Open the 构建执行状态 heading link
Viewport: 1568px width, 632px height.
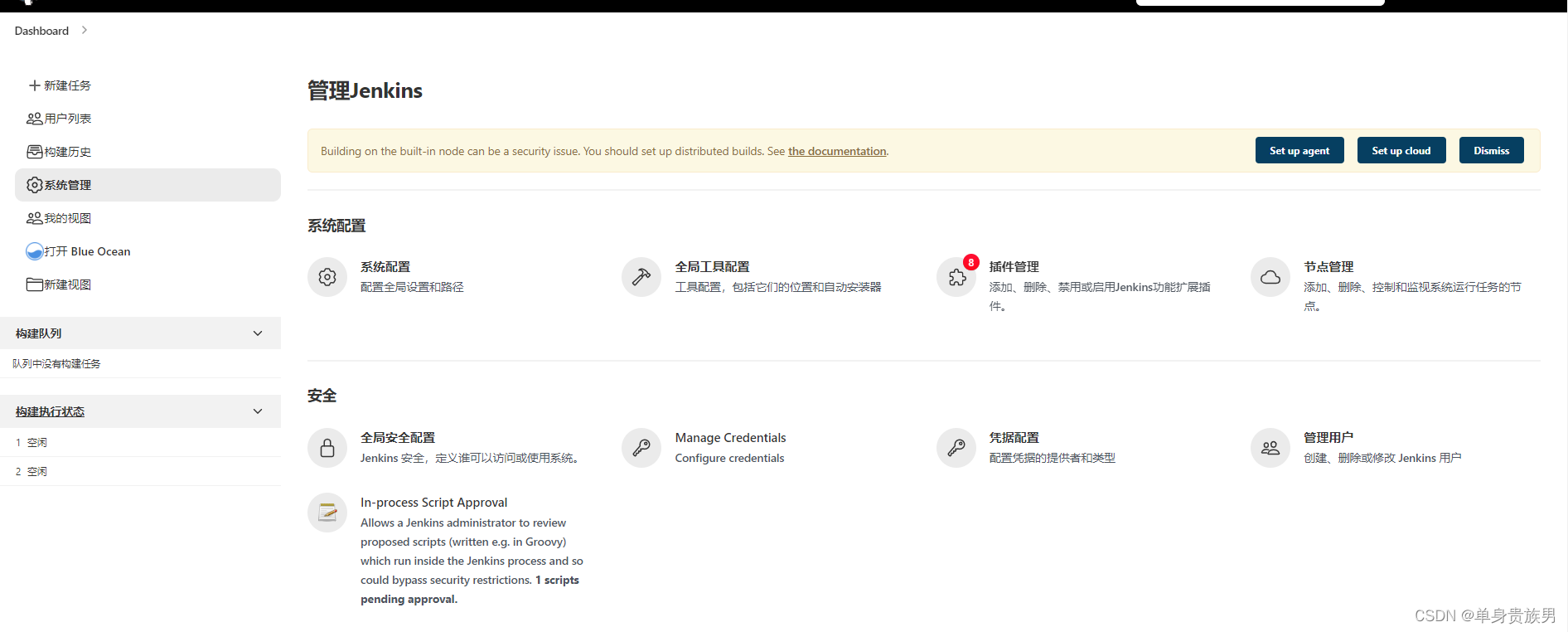[50, 411]
